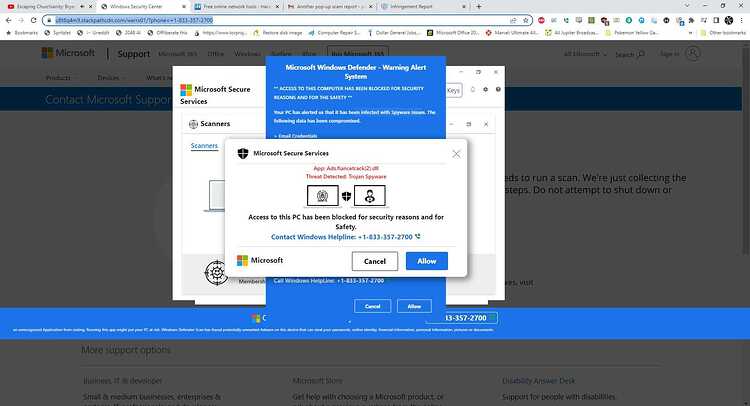Click Cancel in the blue Defender alert
750x406 pixels.
pyautogui.click(x=373, y=306)
